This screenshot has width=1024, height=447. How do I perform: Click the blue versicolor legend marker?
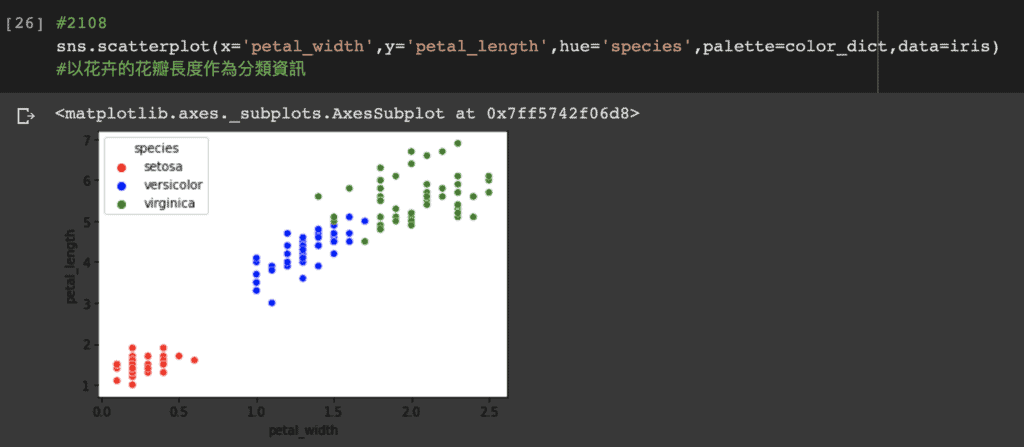click(121, 186)
